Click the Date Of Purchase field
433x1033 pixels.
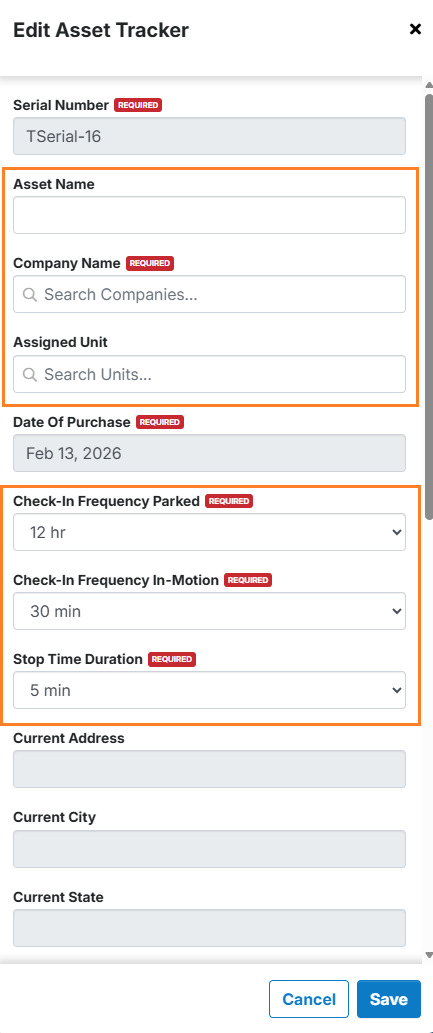pyautogui.click(x=210, y=453)
